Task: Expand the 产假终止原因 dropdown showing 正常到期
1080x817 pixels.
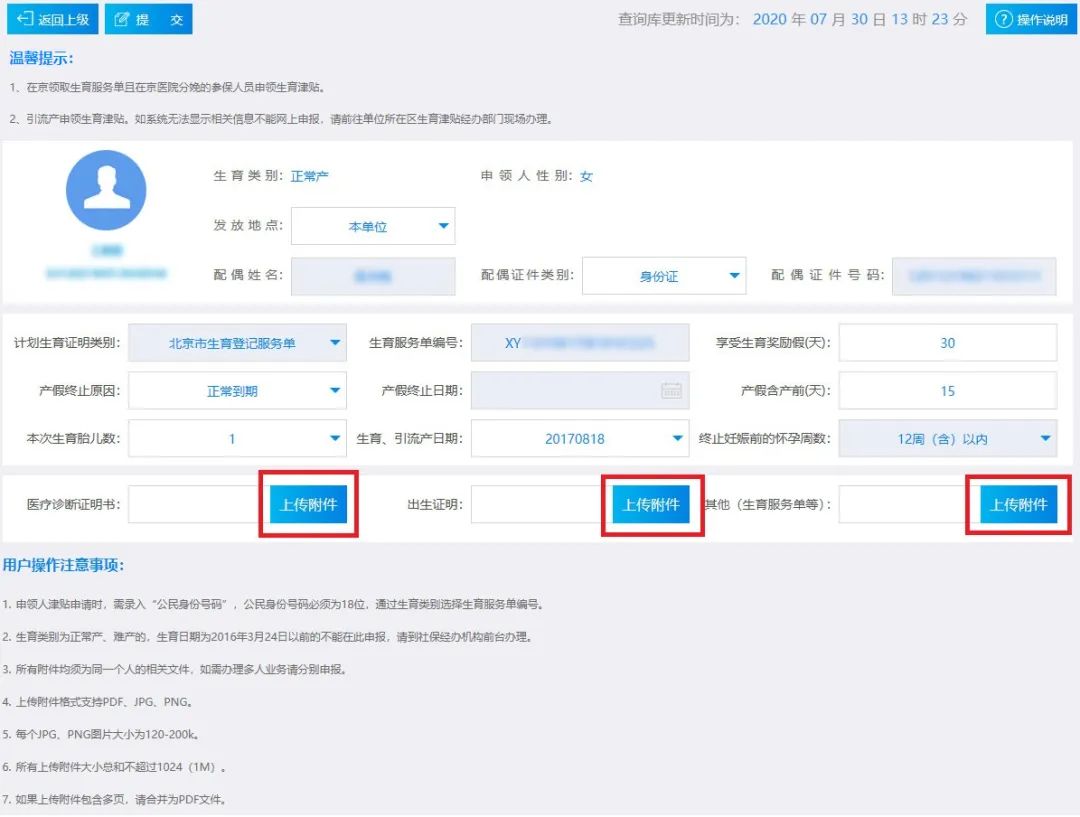Action: point(237,391)
